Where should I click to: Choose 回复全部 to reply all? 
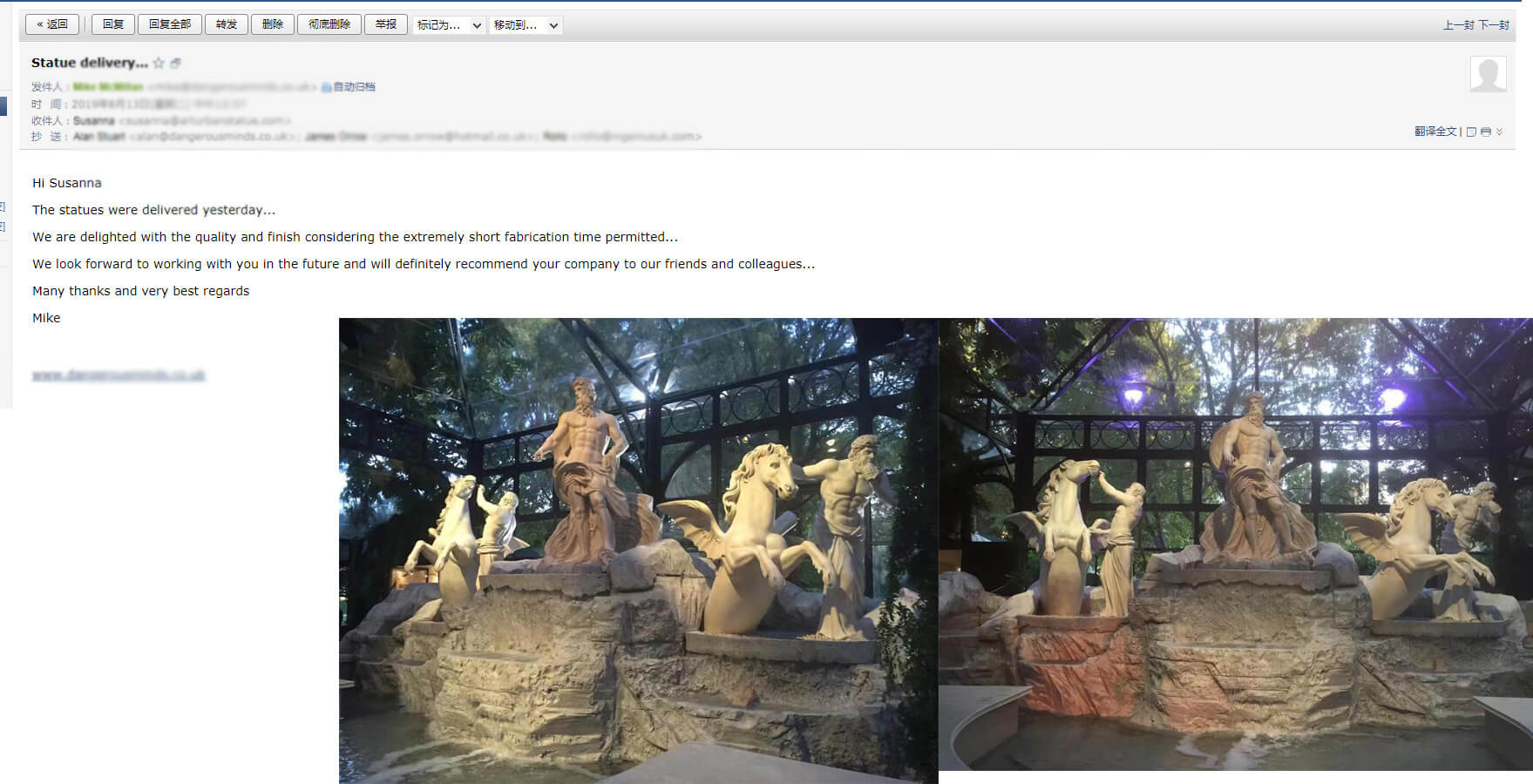point(169,24)
